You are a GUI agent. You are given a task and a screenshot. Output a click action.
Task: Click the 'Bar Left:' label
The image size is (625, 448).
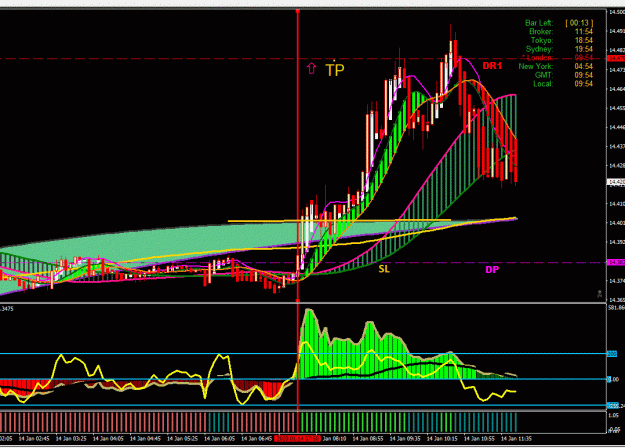click(539, 23)
